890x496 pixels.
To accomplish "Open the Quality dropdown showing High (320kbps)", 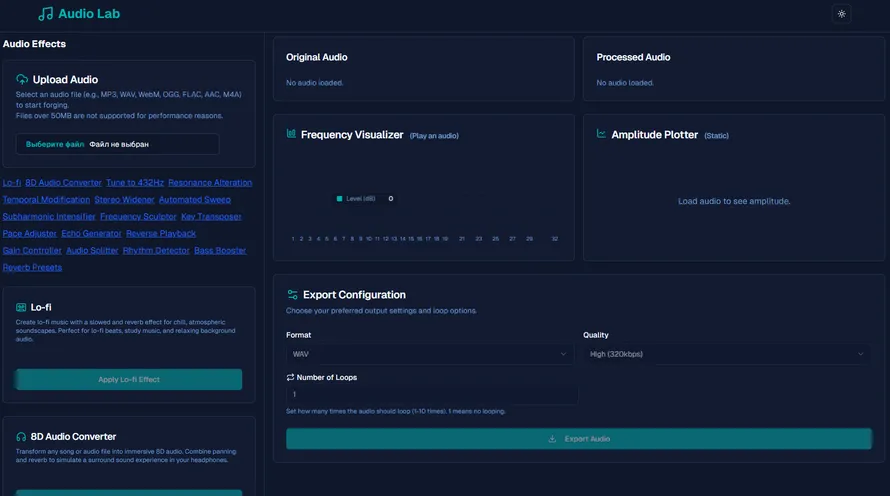I will point(726,354).
